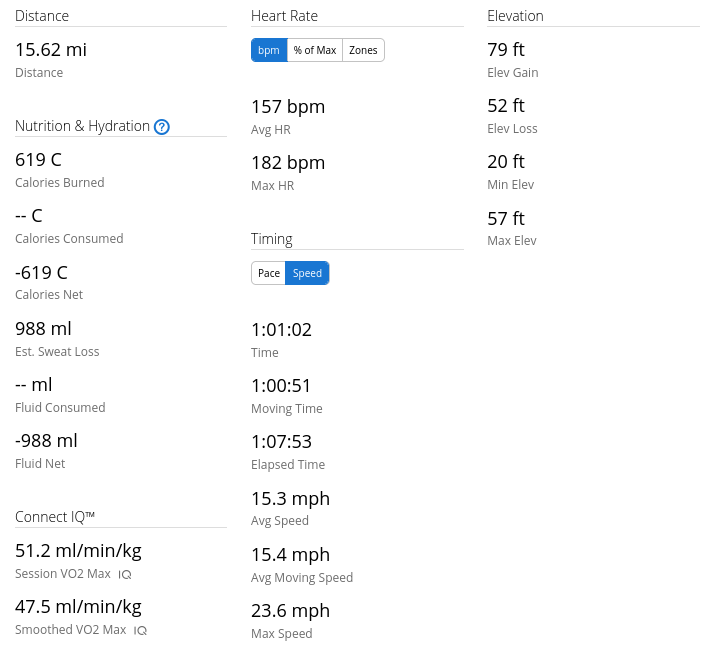
Task: Show heart rate as % of Max
Action: tap(315, 50)
